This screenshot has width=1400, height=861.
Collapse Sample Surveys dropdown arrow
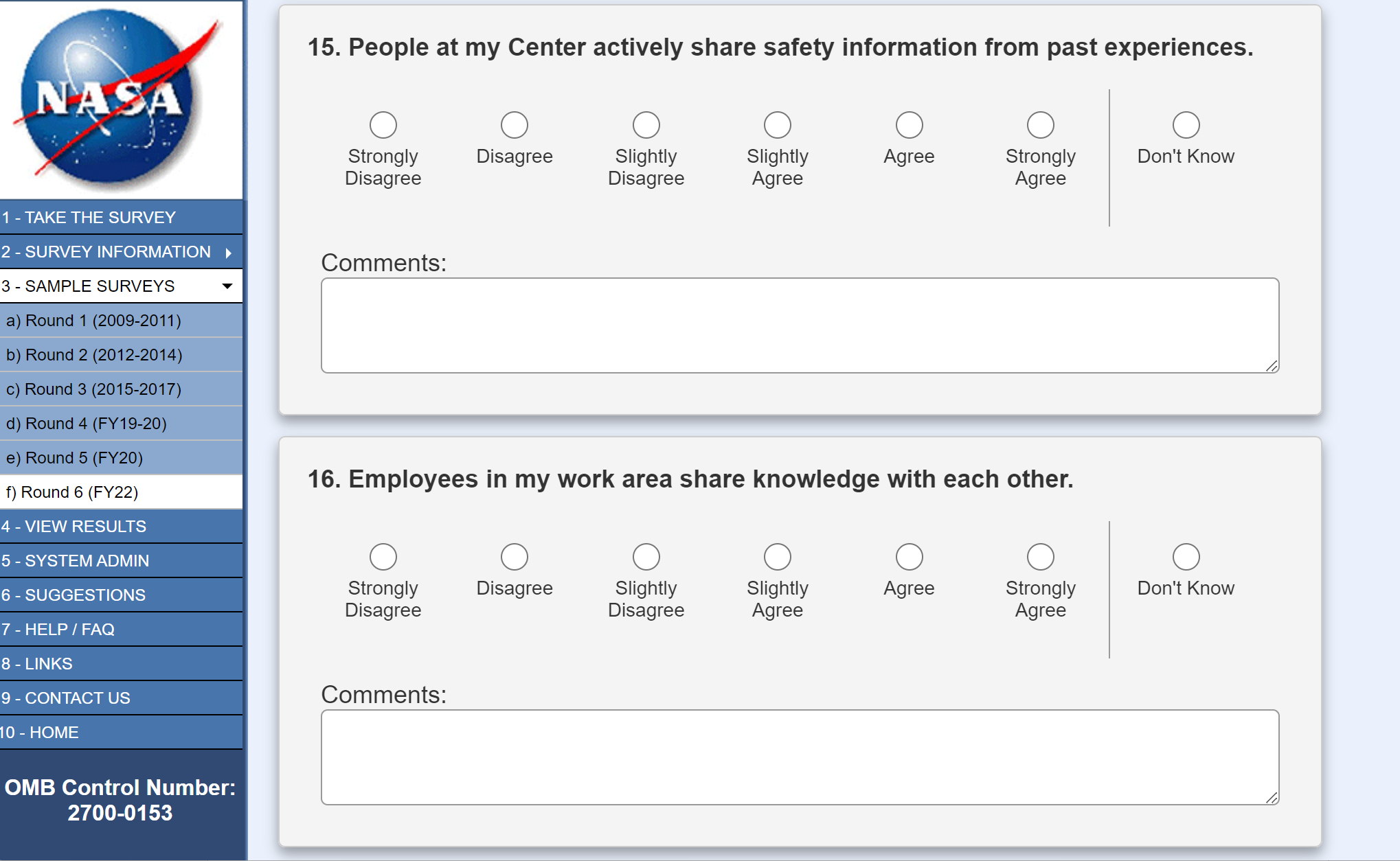(x=227, y=286)
